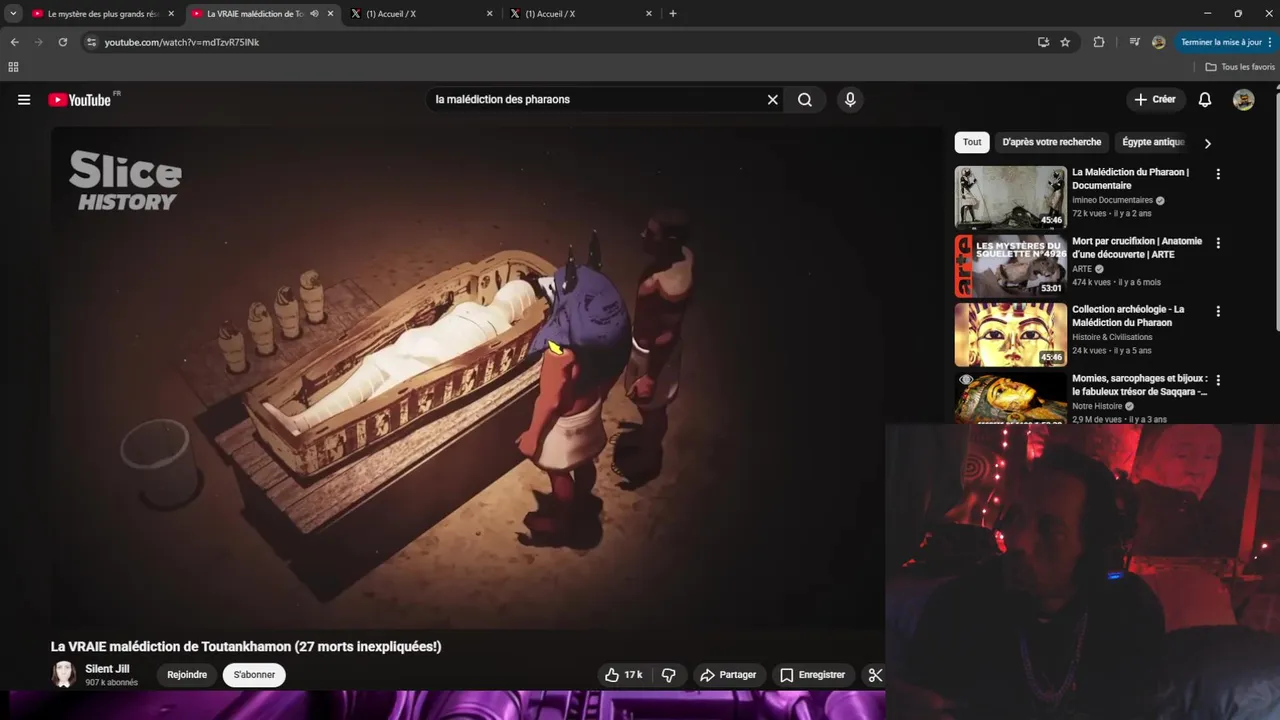Open thumbnail of 'La Malédiction du Pharaon | Documentaire'

tap(1010, 197)
